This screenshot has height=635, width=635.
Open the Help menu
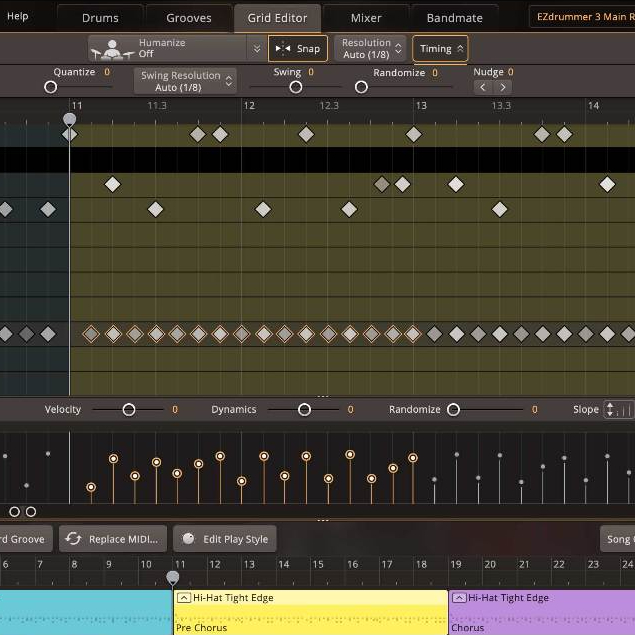point(18,16)
